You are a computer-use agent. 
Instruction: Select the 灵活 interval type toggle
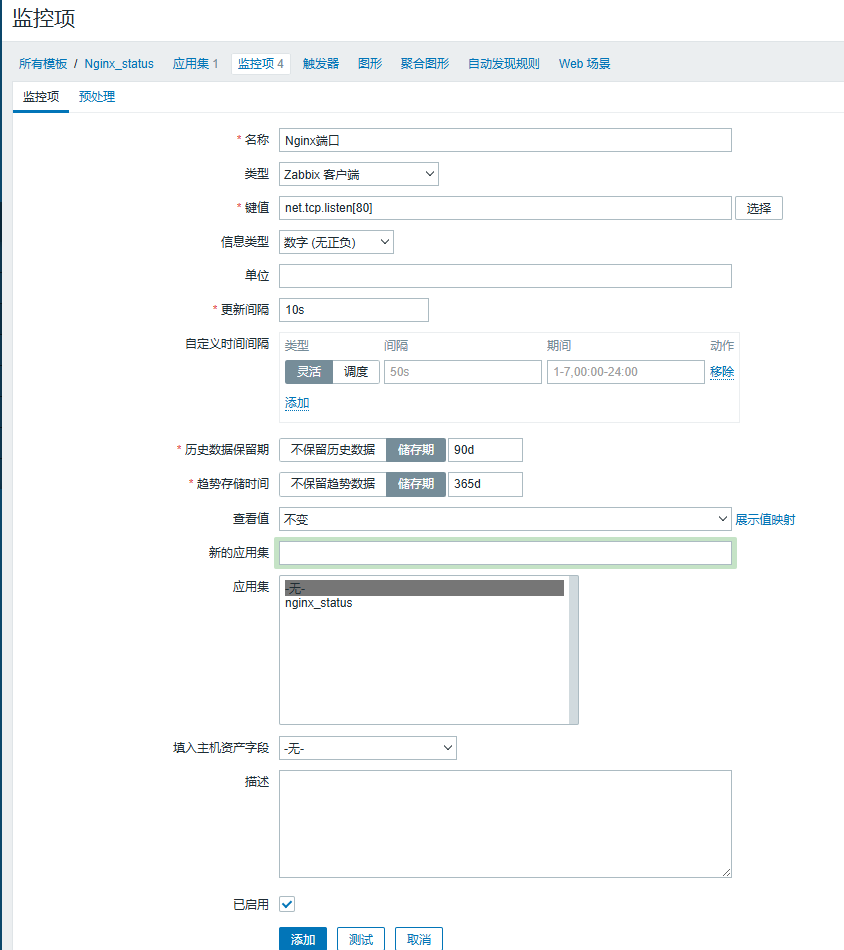309,371
